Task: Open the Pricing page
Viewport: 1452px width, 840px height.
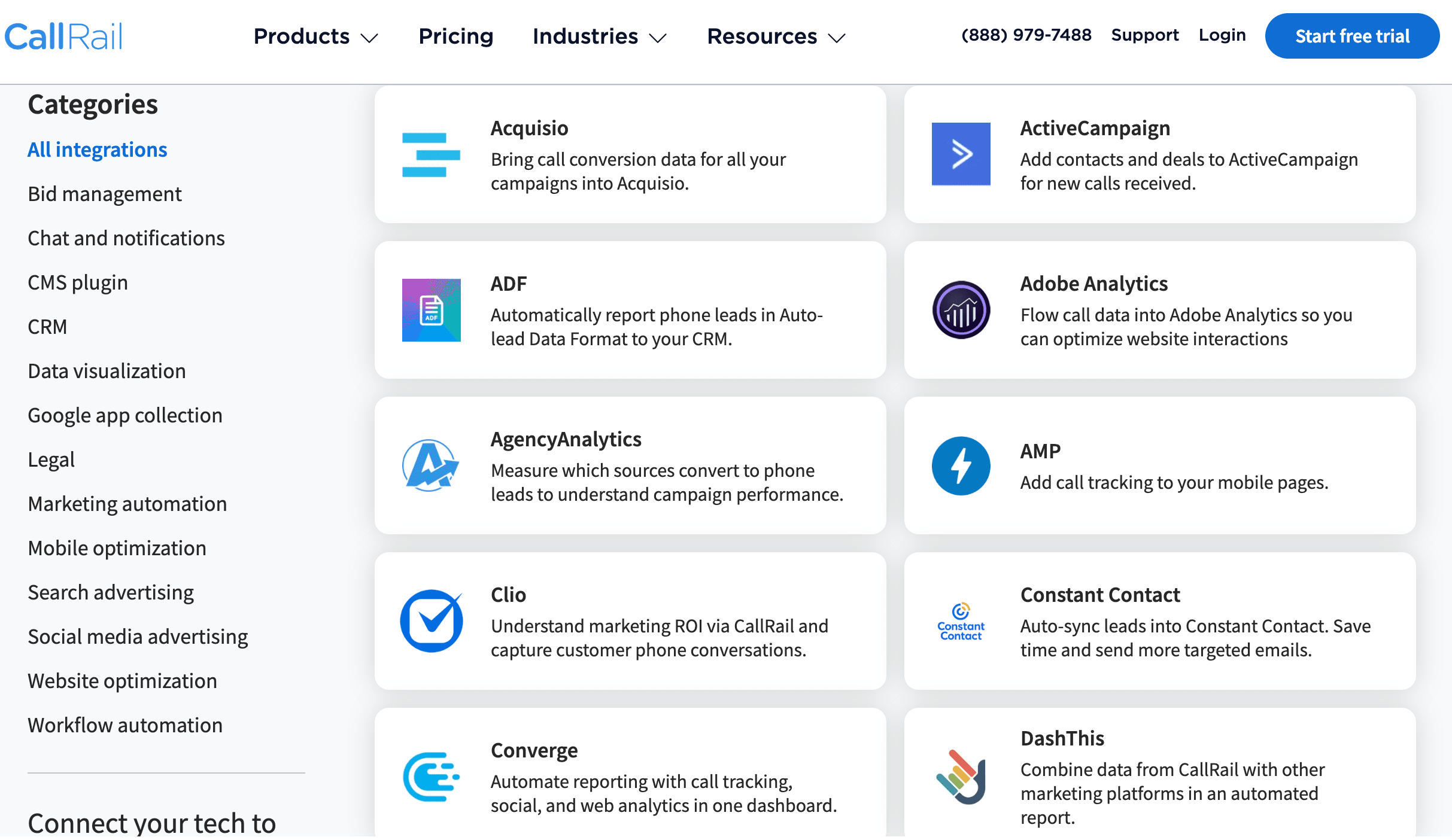Action: point(456,36)
